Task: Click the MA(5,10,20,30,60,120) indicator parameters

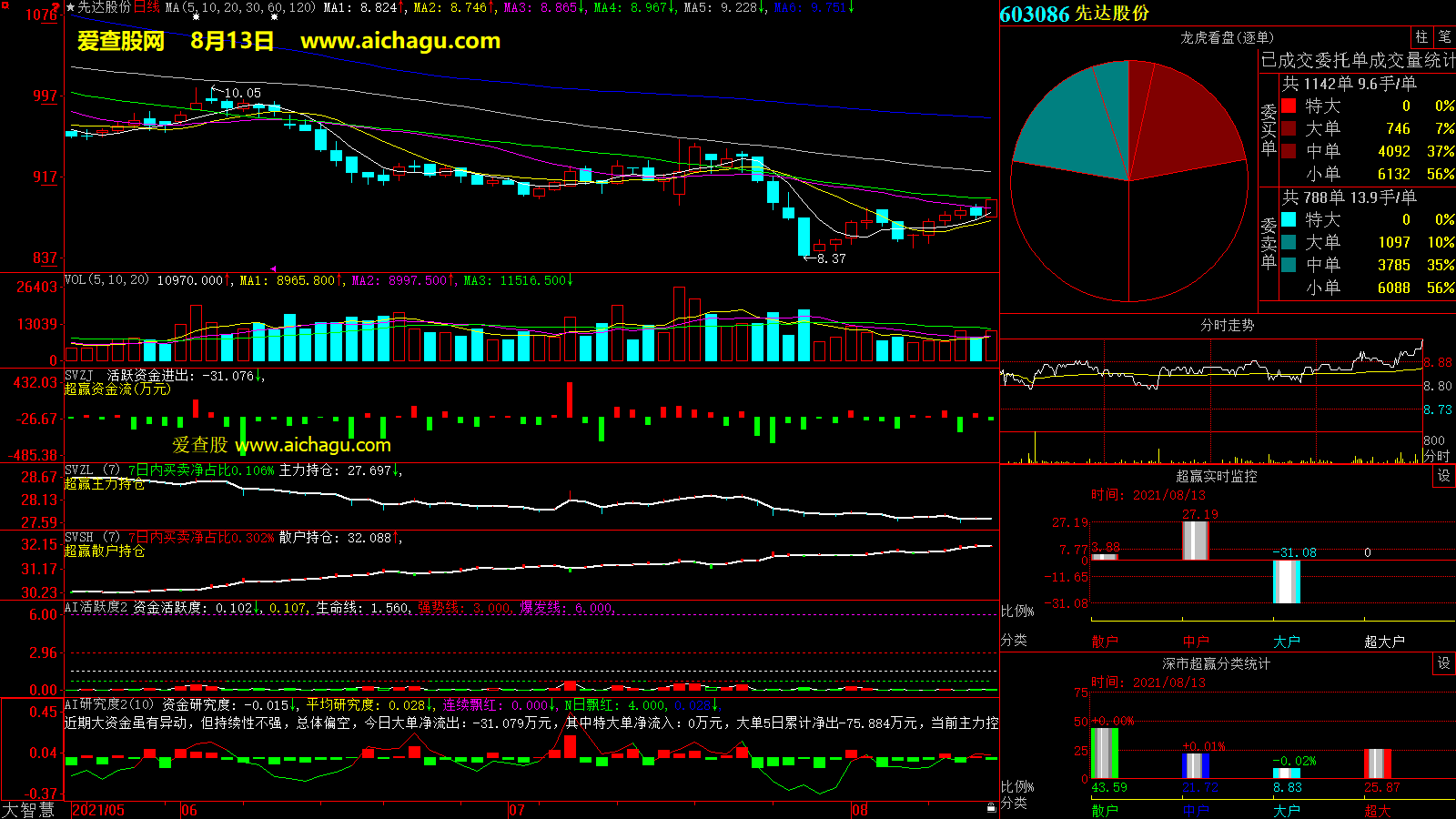Action: click(240, 7)
